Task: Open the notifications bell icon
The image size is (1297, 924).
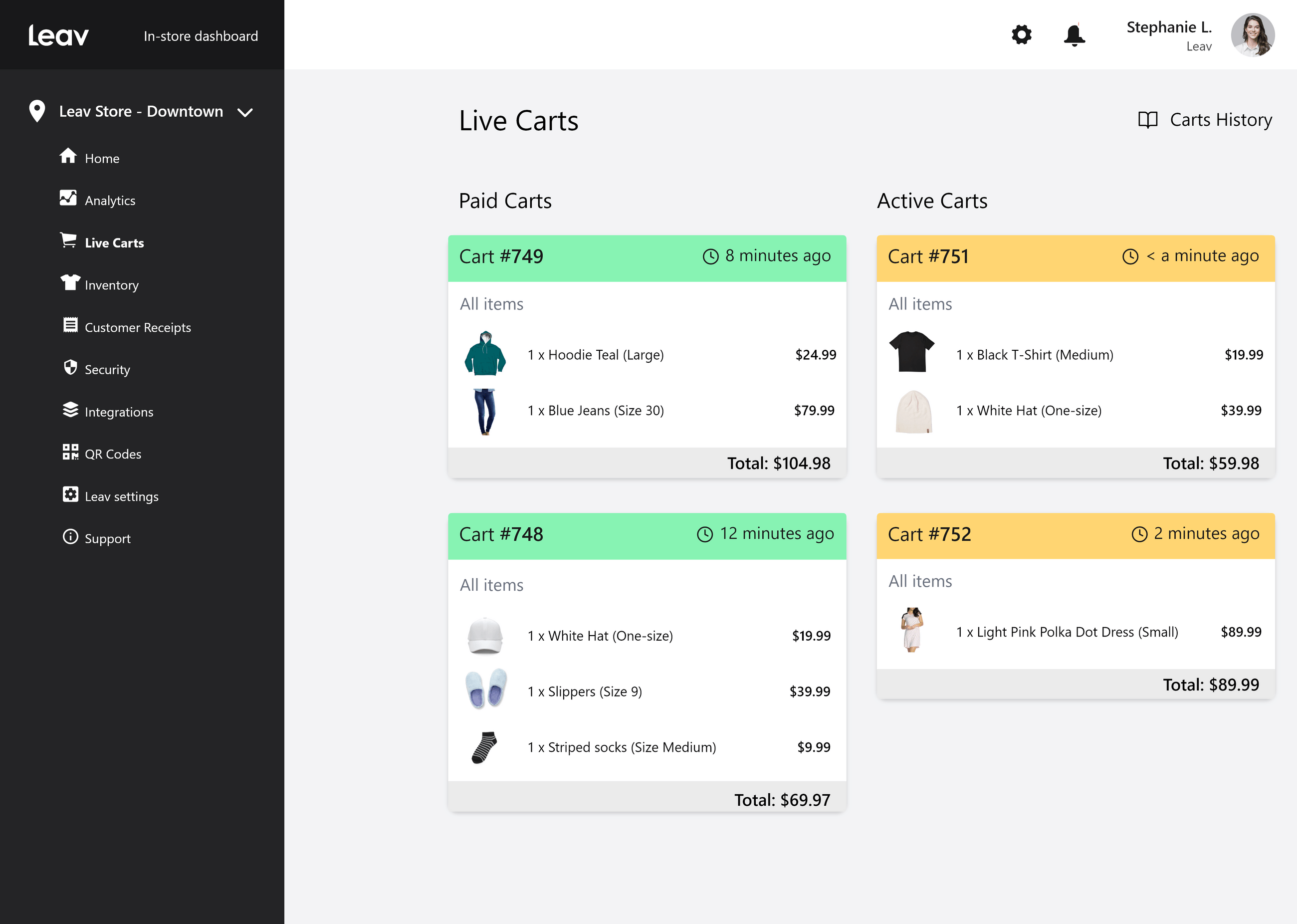Action: pyautogui.click(x=1075, y=34)
